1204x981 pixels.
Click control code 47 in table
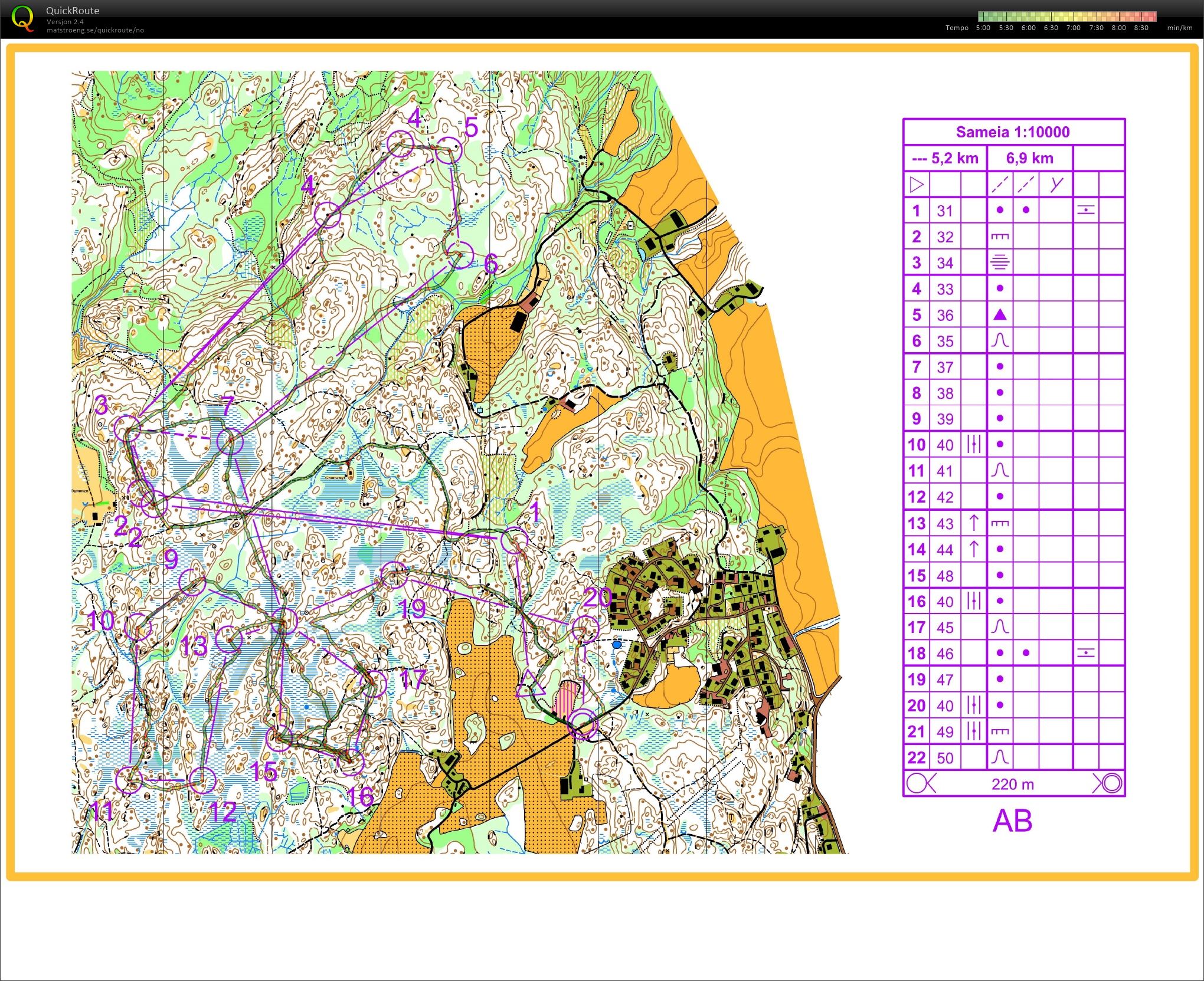point(945,680)
